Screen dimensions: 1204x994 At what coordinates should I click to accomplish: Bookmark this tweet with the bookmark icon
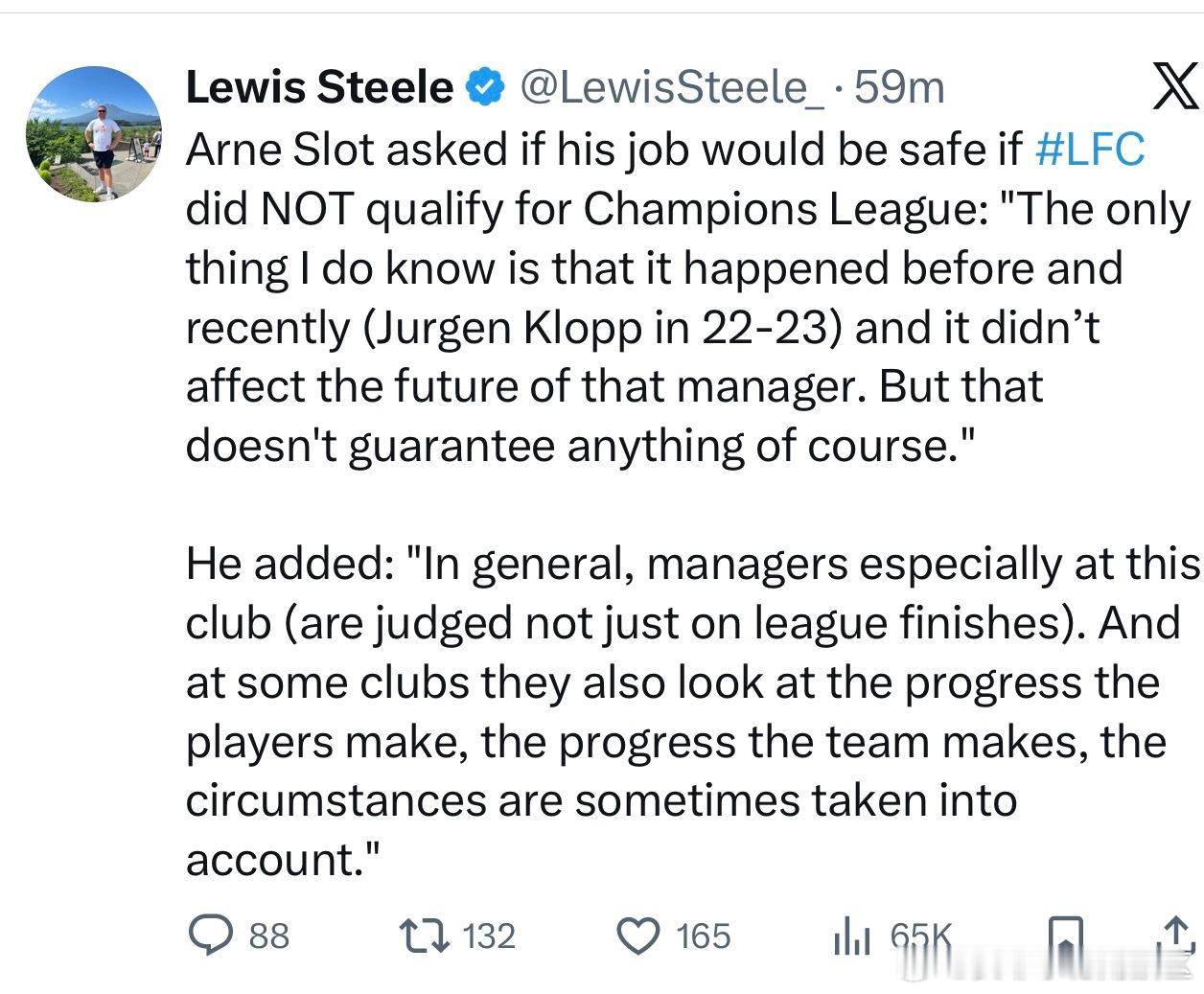point(1065,936)
